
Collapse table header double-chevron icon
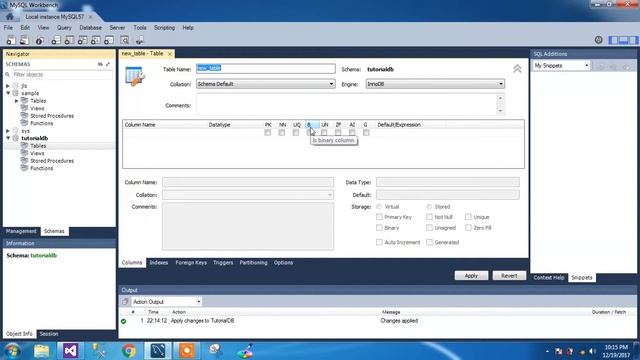click(x=517, y=69)
